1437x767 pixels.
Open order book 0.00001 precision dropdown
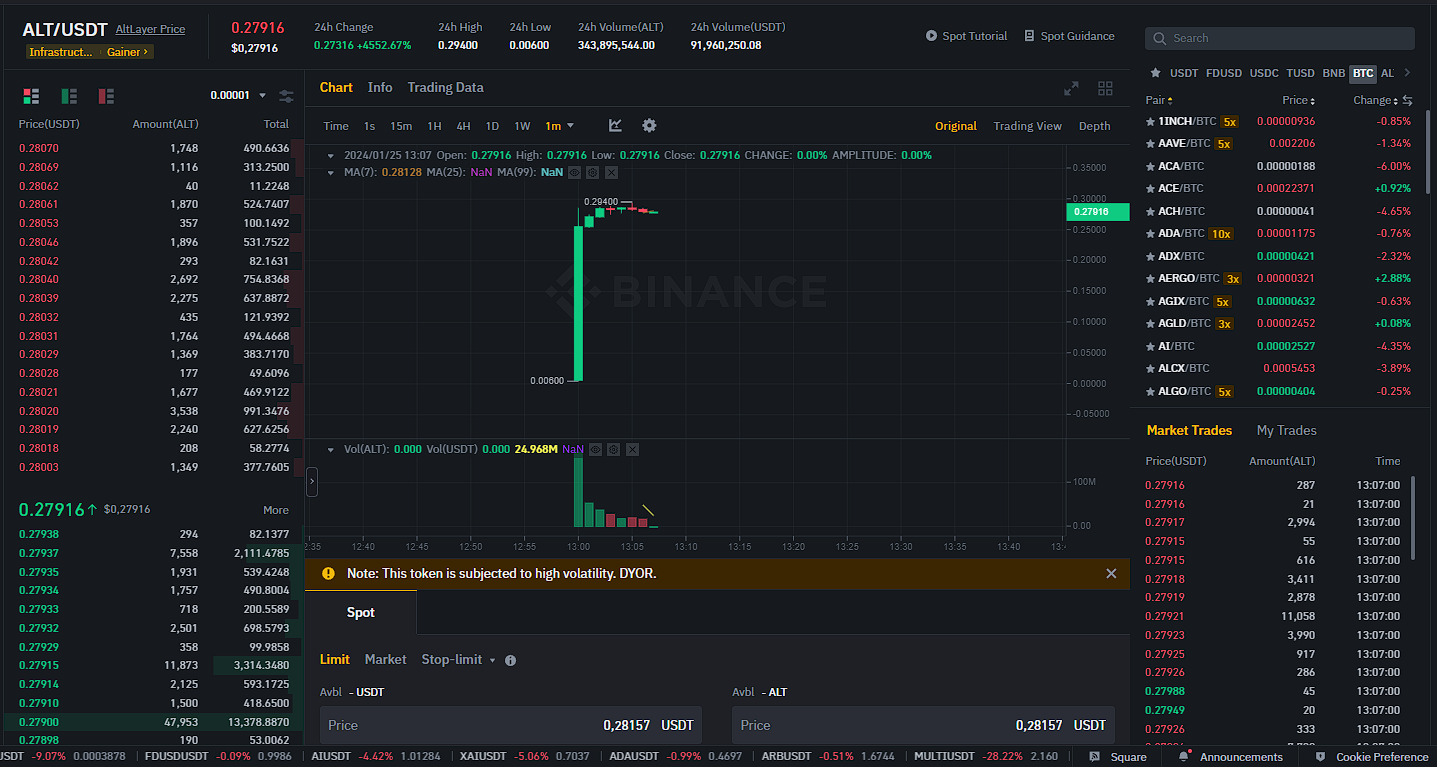tap(238, 96)
